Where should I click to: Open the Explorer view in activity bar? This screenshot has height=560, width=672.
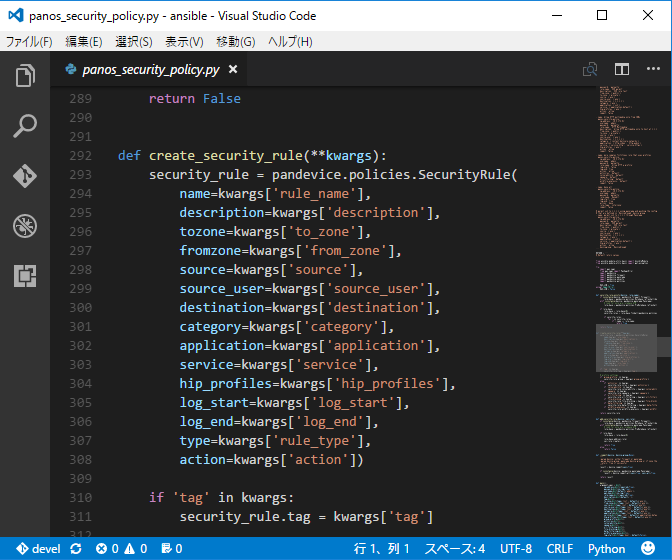[x=25, y=76]
